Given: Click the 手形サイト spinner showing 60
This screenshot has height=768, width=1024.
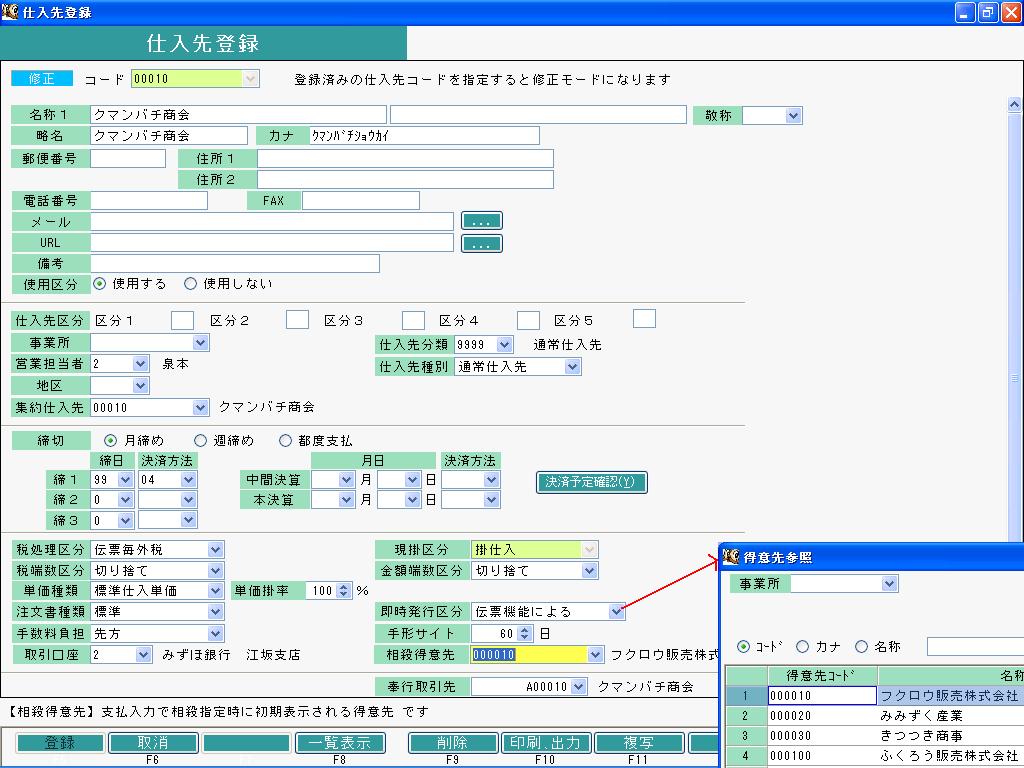Looking at the screenshot, I should [524, 633].
